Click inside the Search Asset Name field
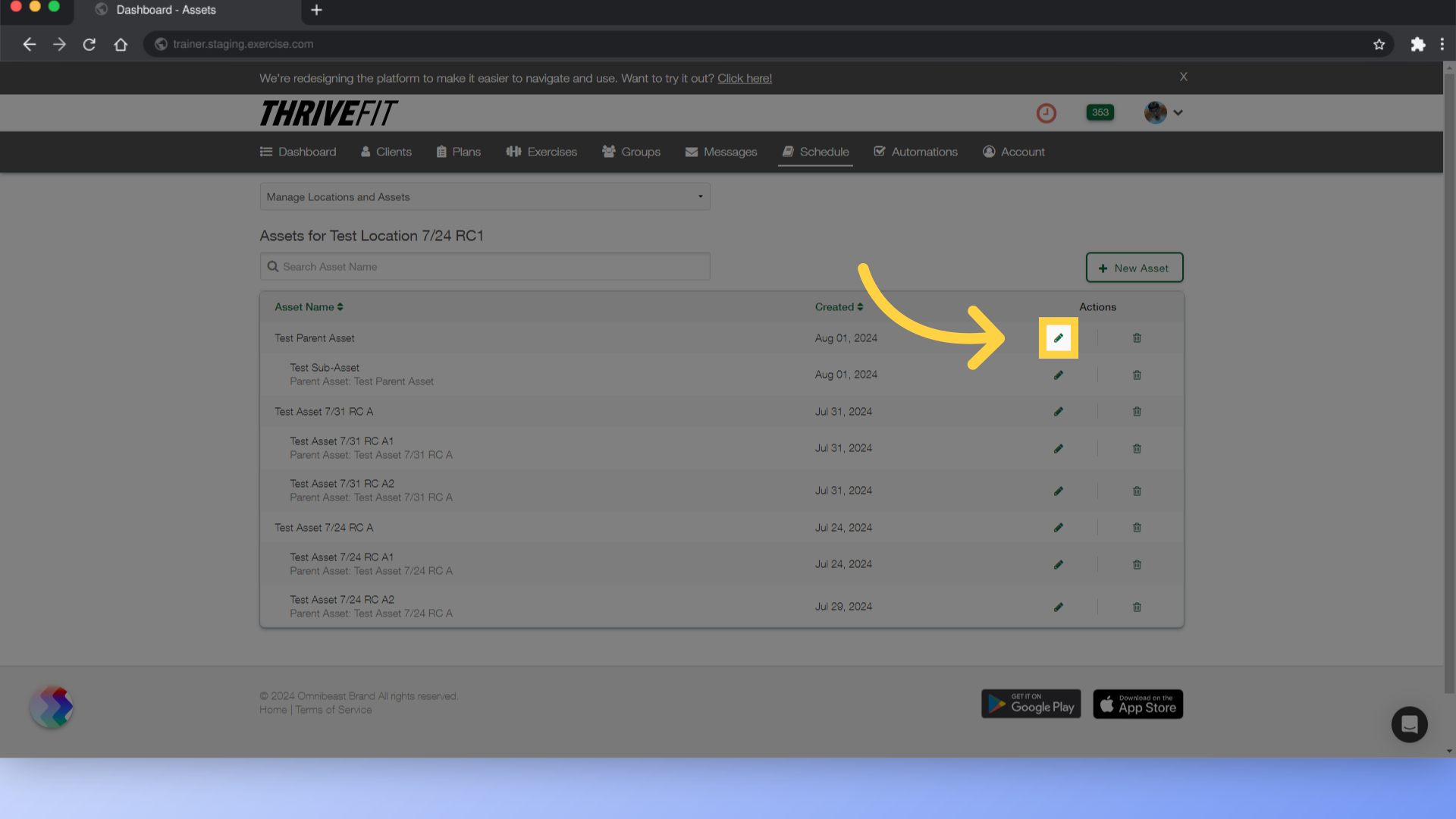The height and width of the screenshot is (819, 1456). click(x=485, y=266)
